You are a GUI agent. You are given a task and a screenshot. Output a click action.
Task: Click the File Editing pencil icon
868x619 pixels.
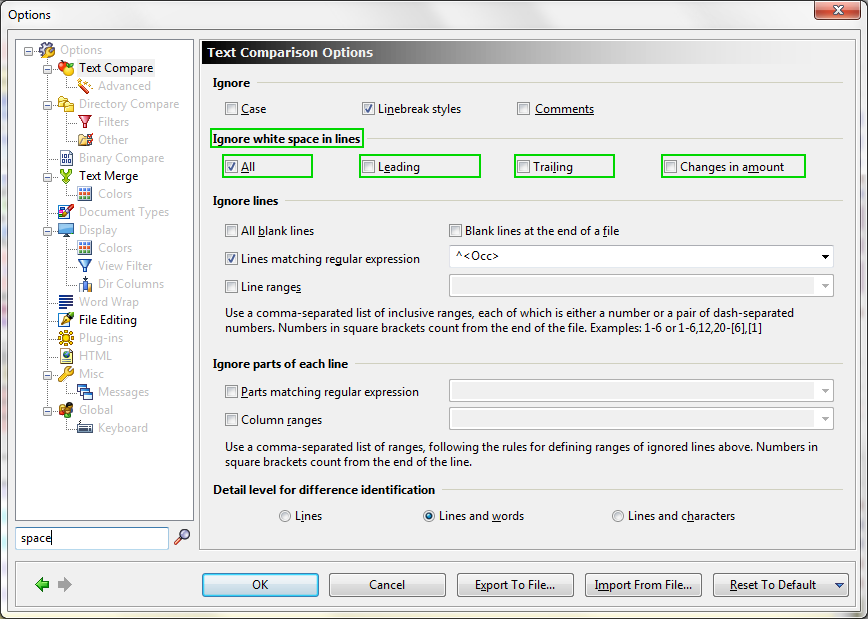pos(66,320)
